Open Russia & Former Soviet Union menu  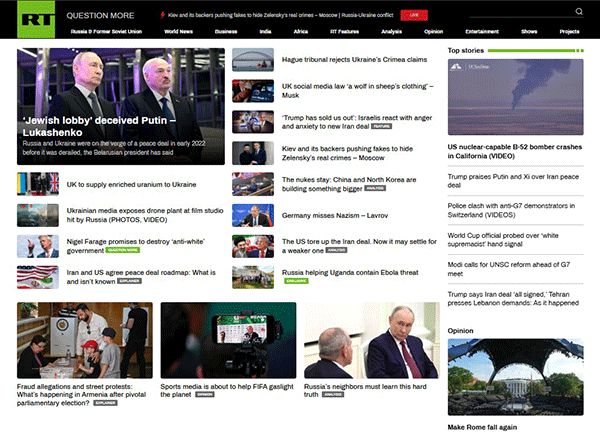[106, 32]
